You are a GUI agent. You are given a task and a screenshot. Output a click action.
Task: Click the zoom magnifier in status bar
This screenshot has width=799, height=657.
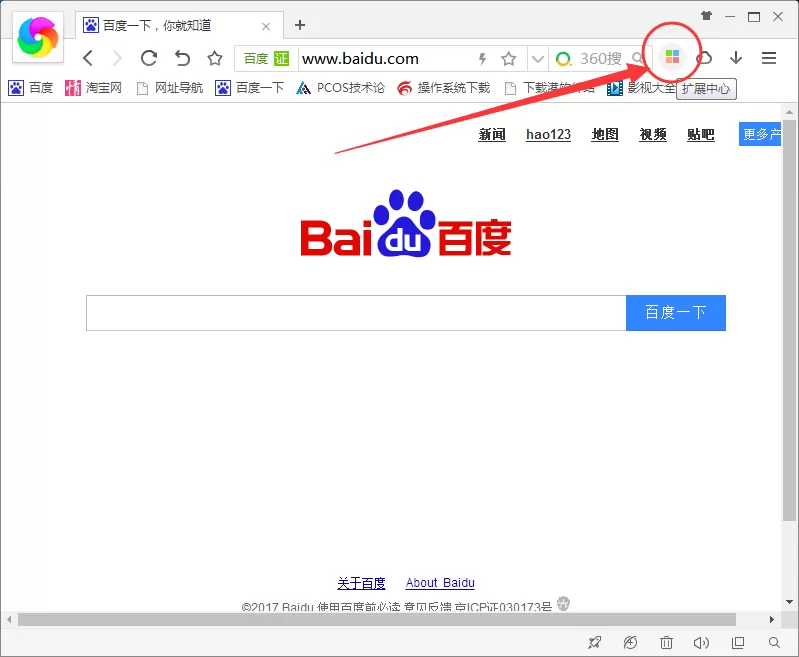(x=774, y=643)
